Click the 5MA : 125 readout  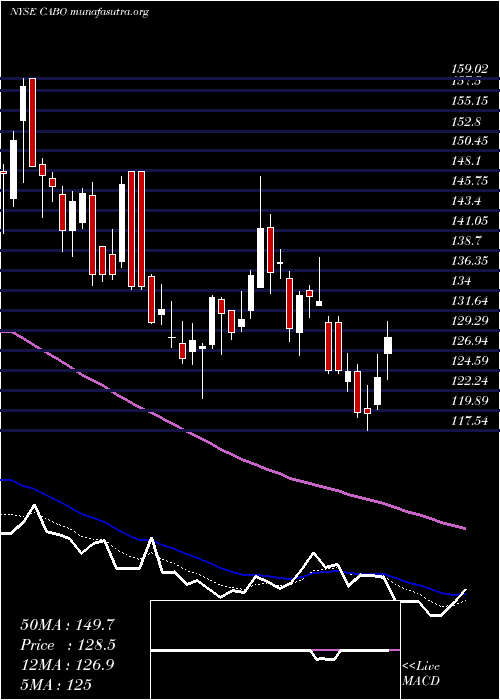(56, 684)
